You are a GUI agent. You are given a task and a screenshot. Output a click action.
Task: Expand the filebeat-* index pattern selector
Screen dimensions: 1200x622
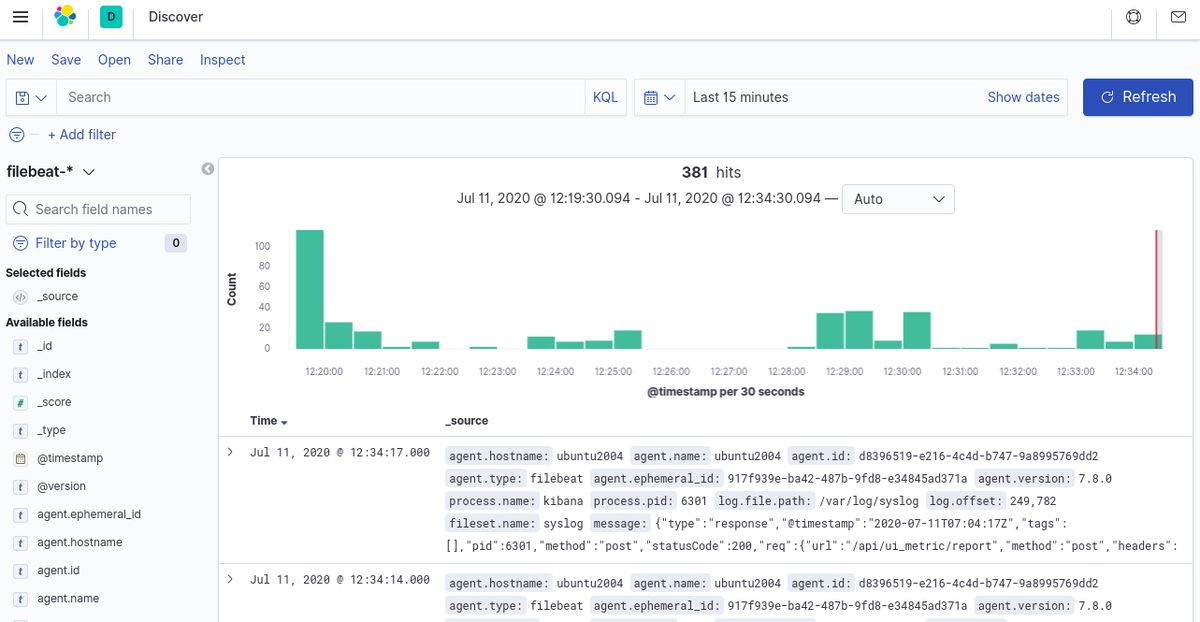click(52, 172)
